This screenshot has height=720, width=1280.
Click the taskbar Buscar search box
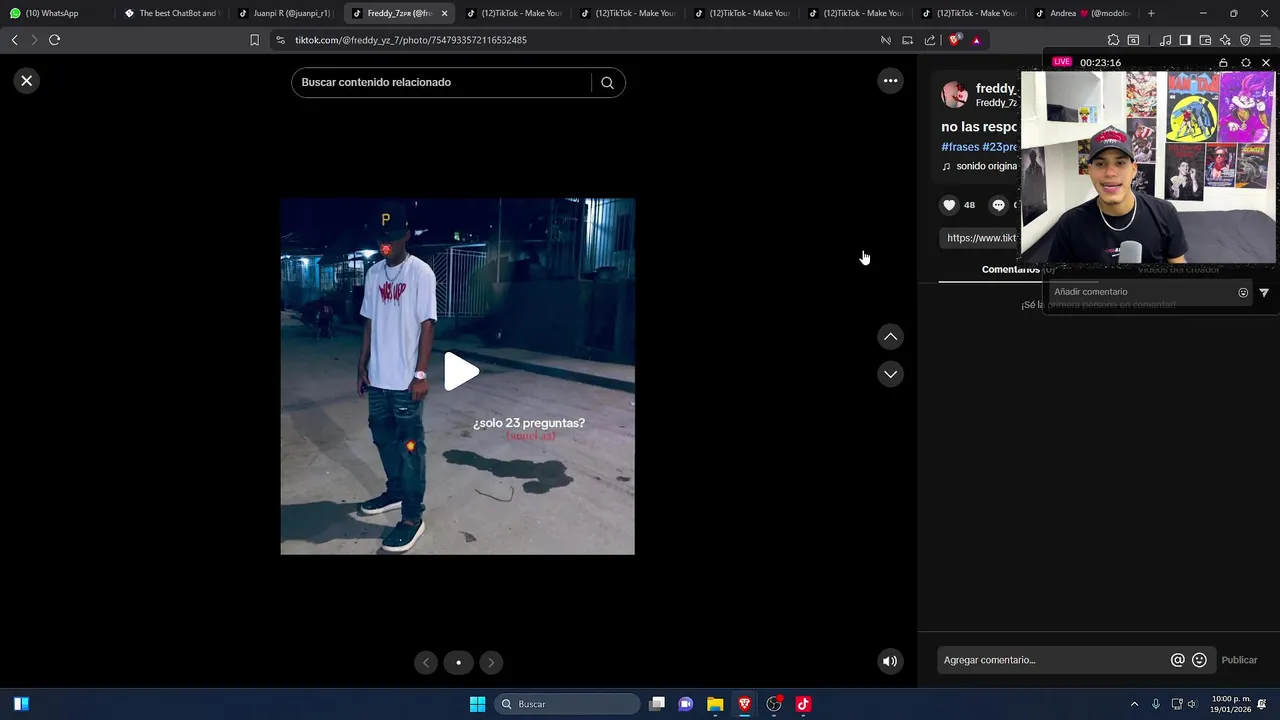[568, 704]
